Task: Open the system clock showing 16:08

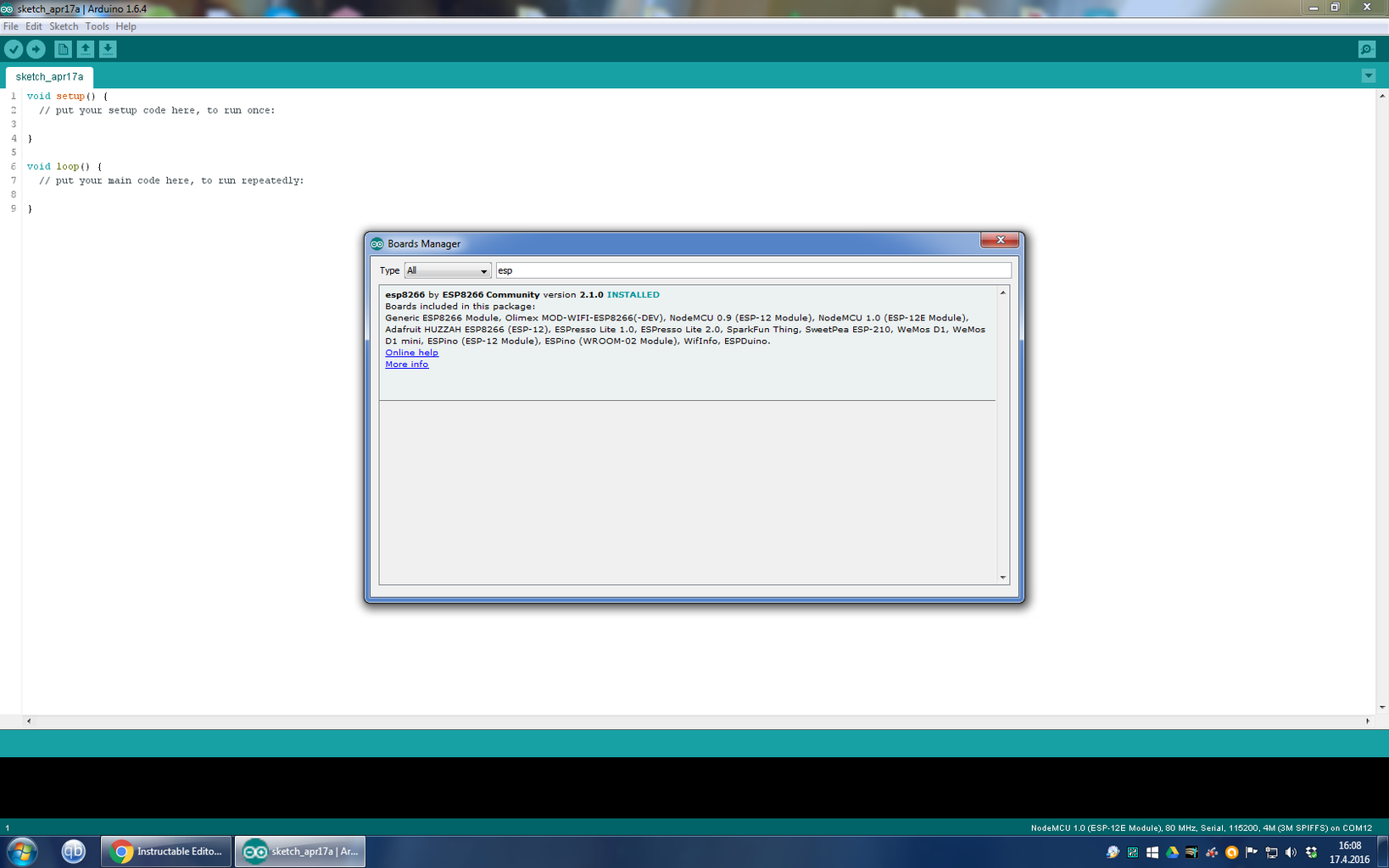Action: (x=1349, y=852)
